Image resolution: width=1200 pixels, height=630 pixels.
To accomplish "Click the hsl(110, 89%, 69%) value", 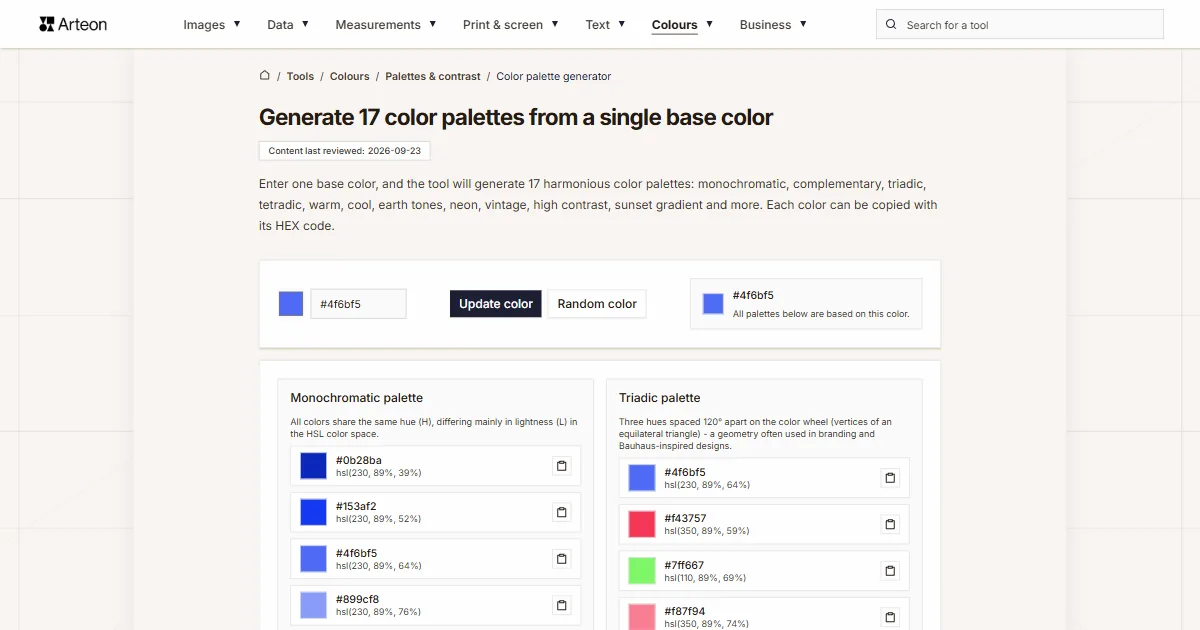I will click(705, 578).
